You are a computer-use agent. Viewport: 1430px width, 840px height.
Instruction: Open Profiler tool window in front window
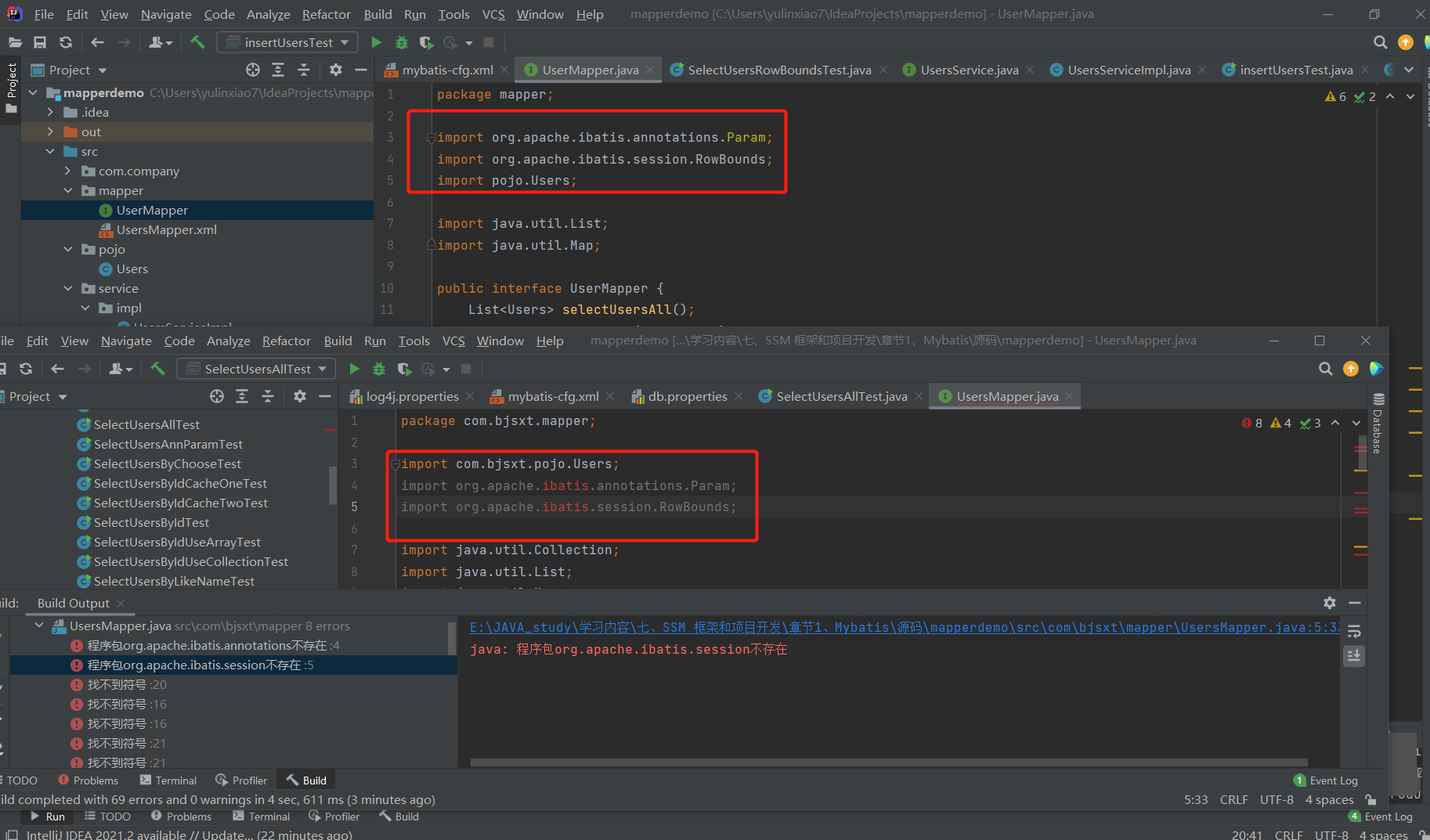(241, 781)
